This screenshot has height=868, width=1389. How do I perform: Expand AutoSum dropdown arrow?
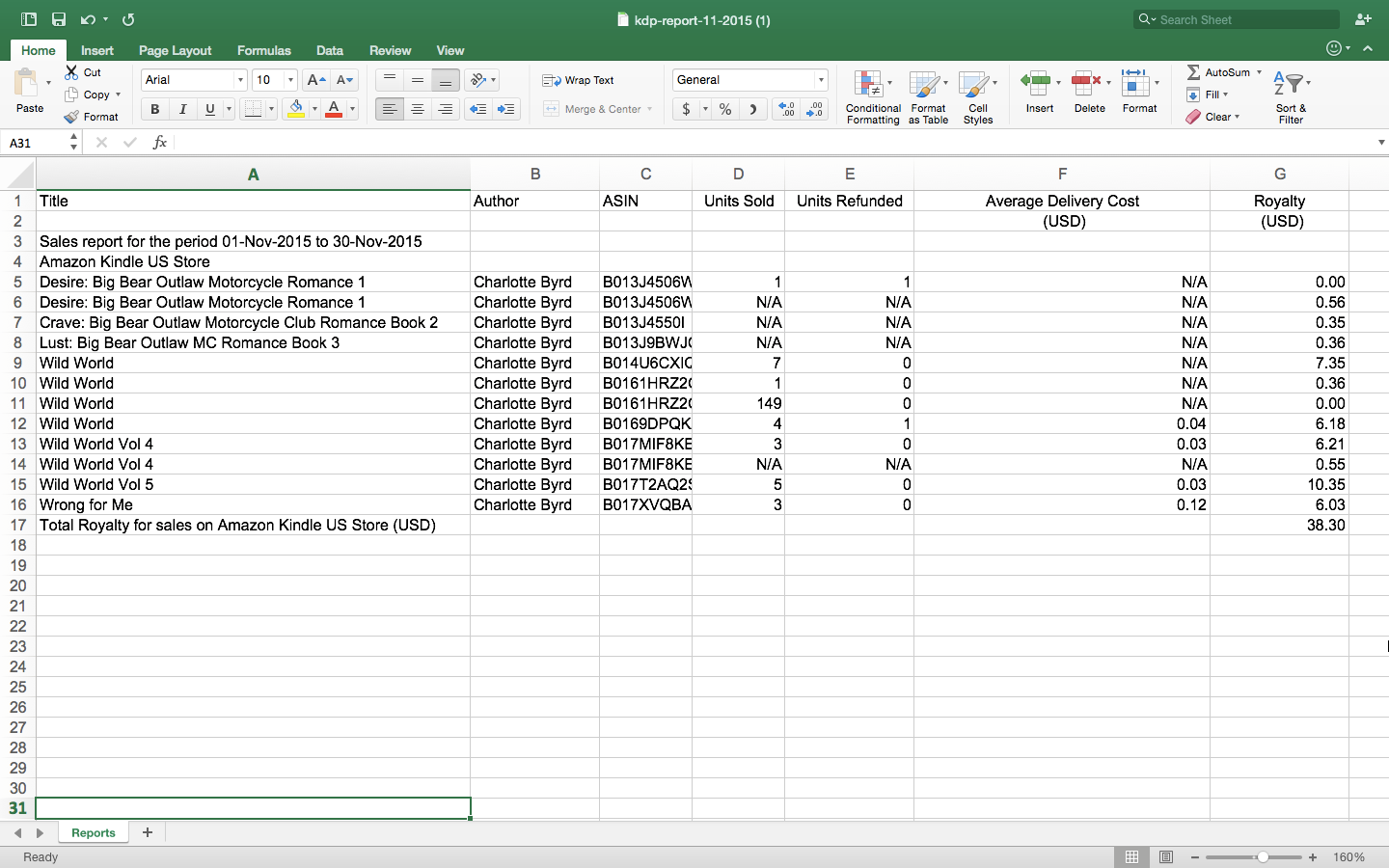point(1259,72)
